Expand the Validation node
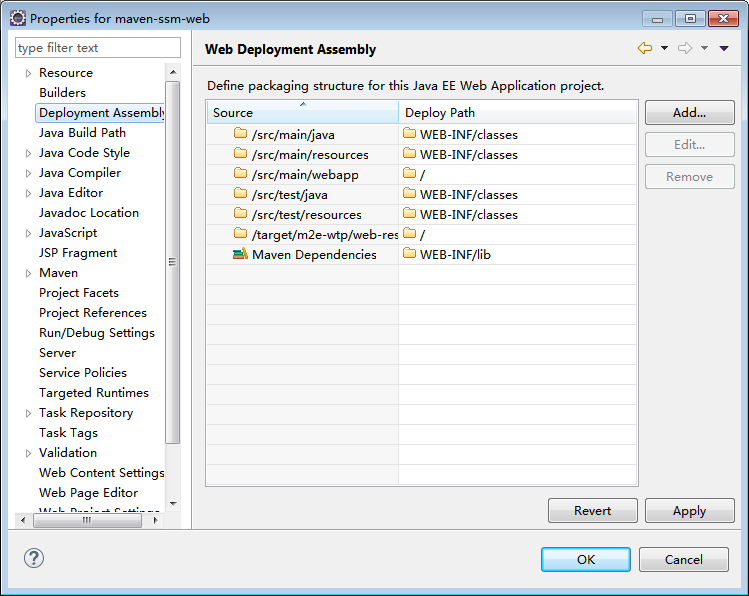This screenshot has width=749, height=596. (28, 453)
